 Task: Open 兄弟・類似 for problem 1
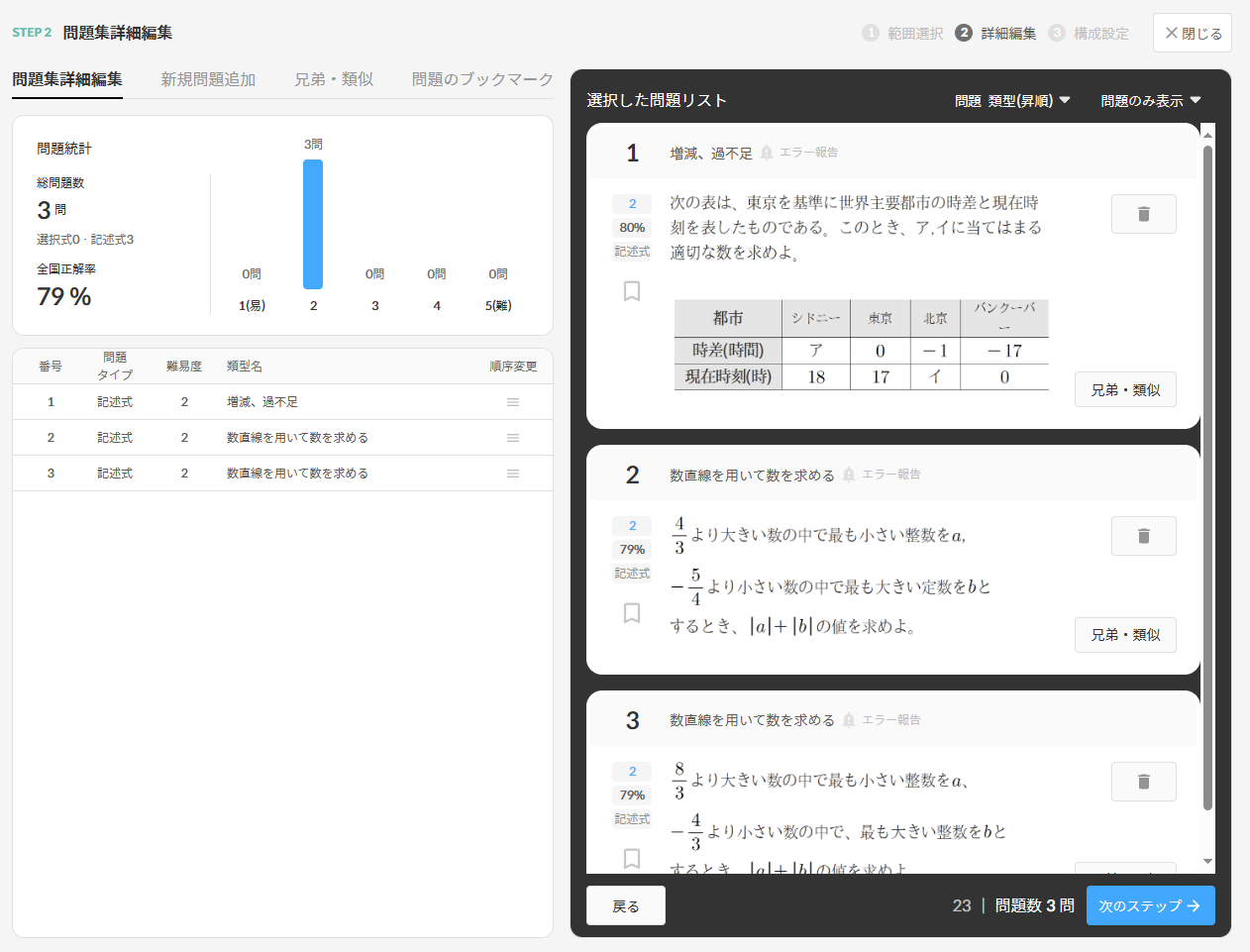1125,390
